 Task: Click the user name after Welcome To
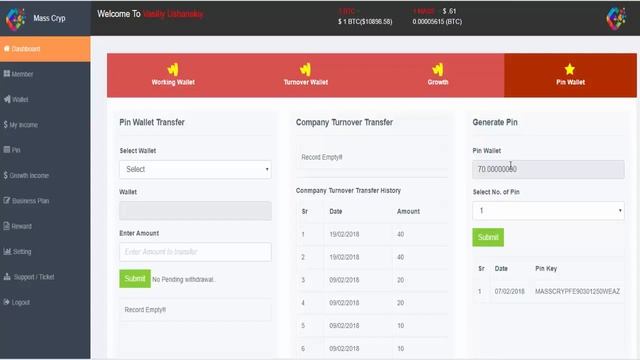[x=173, y=14]
